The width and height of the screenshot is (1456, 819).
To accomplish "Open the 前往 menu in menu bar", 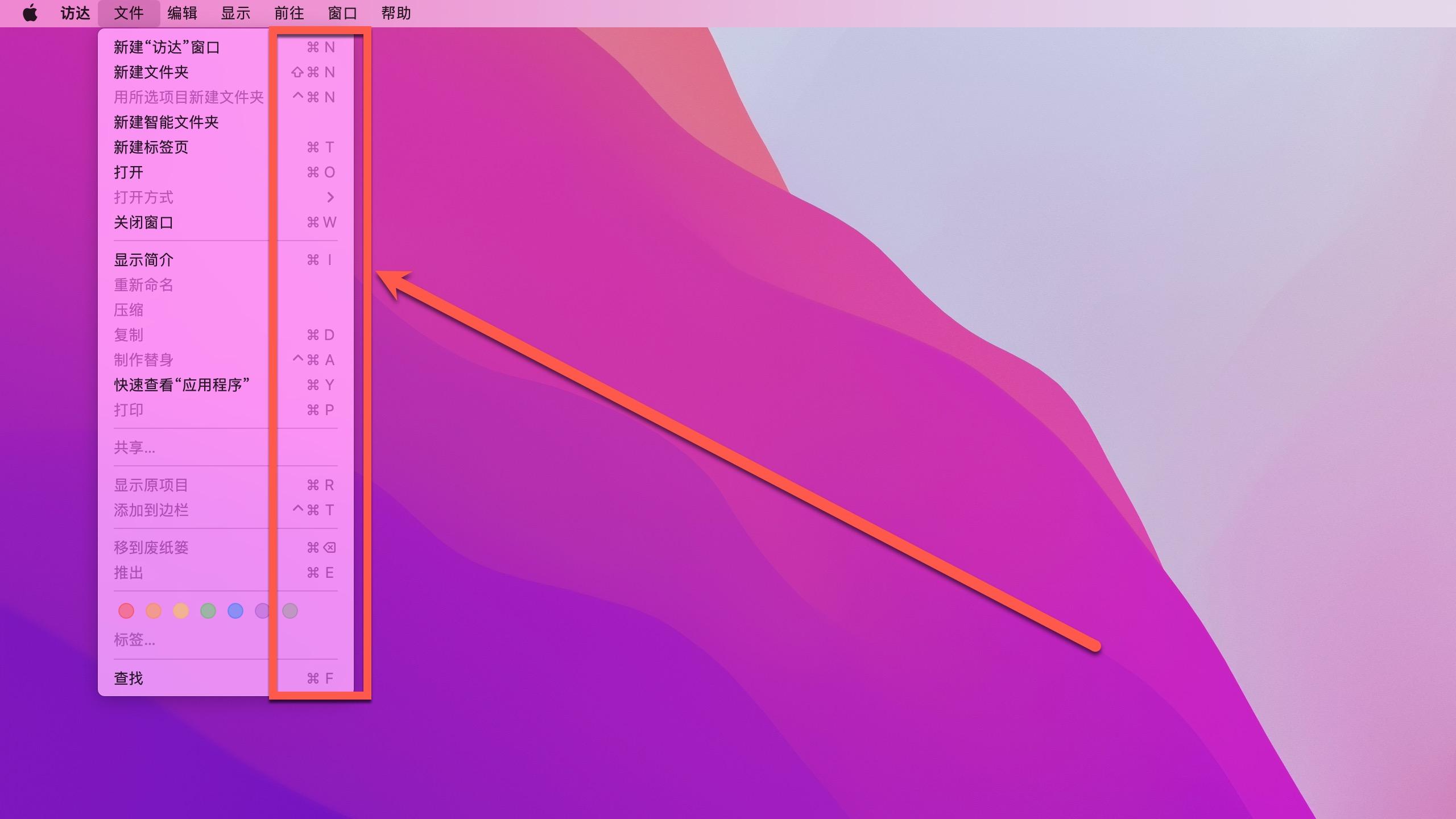I will [x=289, y=13].
